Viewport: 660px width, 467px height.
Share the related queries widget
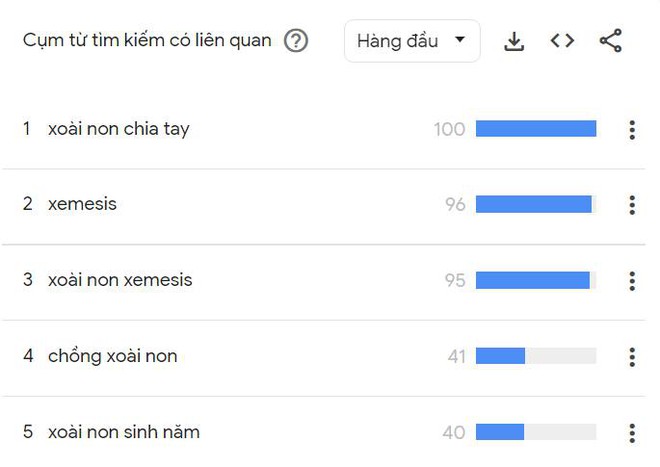(610, 41)
